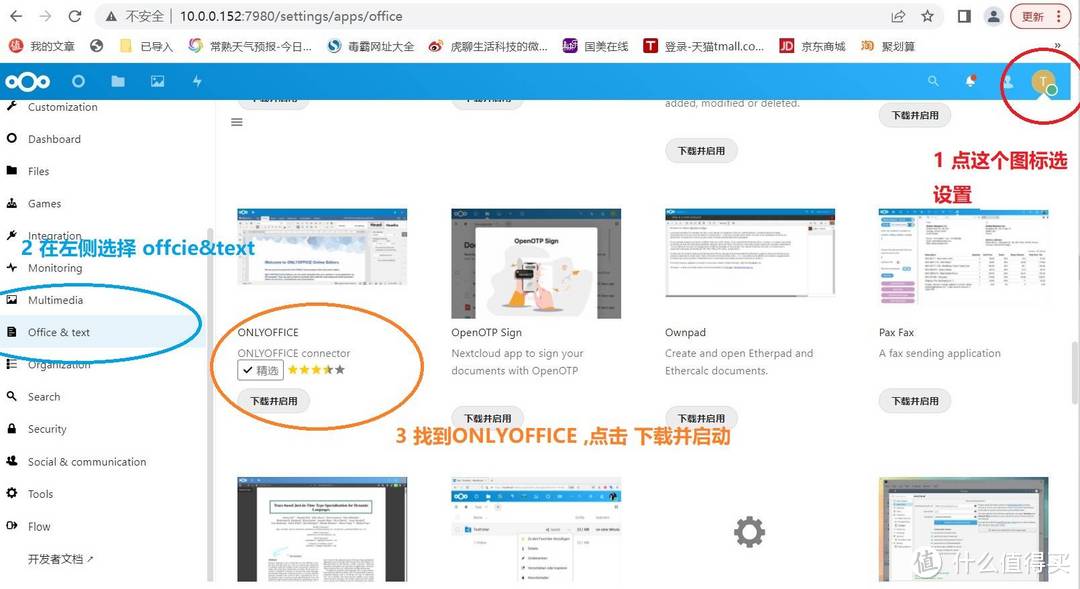This screenshot has width=1080, height=589.
Task: Select Games category in sidebar
Action: coord(44,204)
